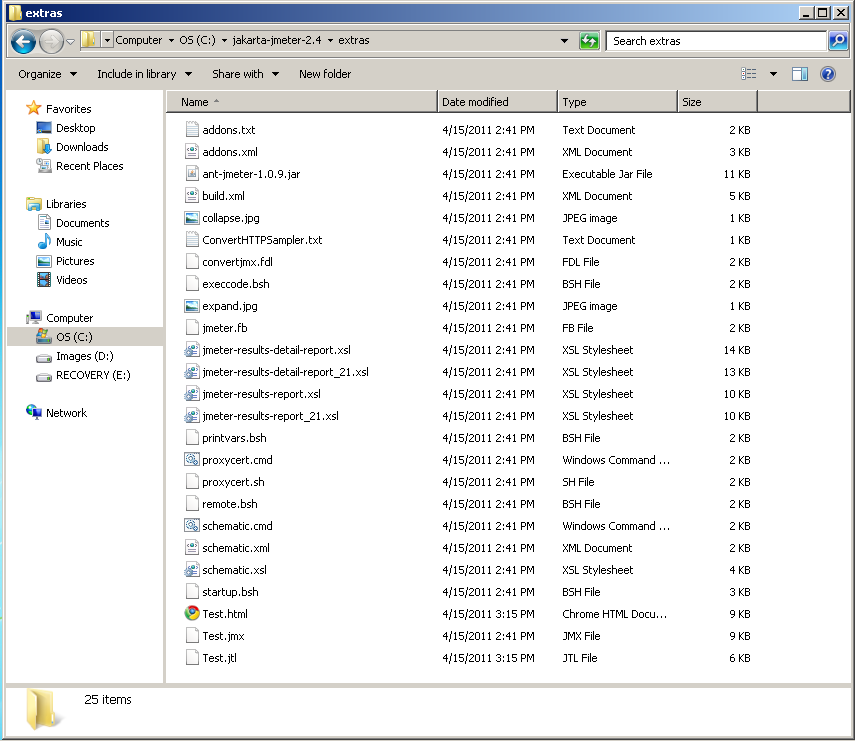Select the expand.jpg image icon
Viewport: 855px width, 741px height.
click(x=191, y=306)
